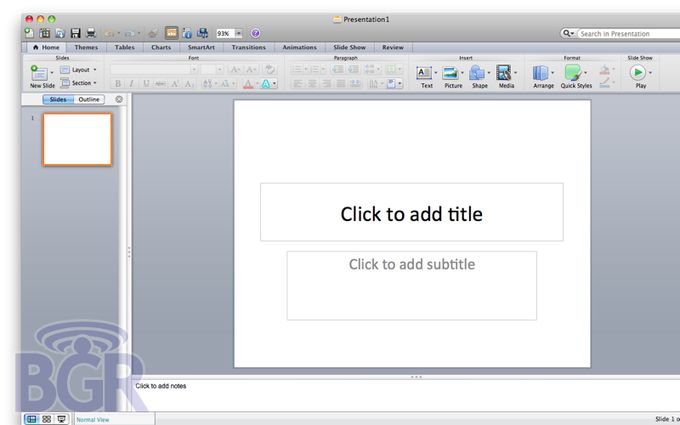The image size is (680, 425).
Task: Open the SmartArt tab
Action: pyautogui.click(x=201, y=47)
